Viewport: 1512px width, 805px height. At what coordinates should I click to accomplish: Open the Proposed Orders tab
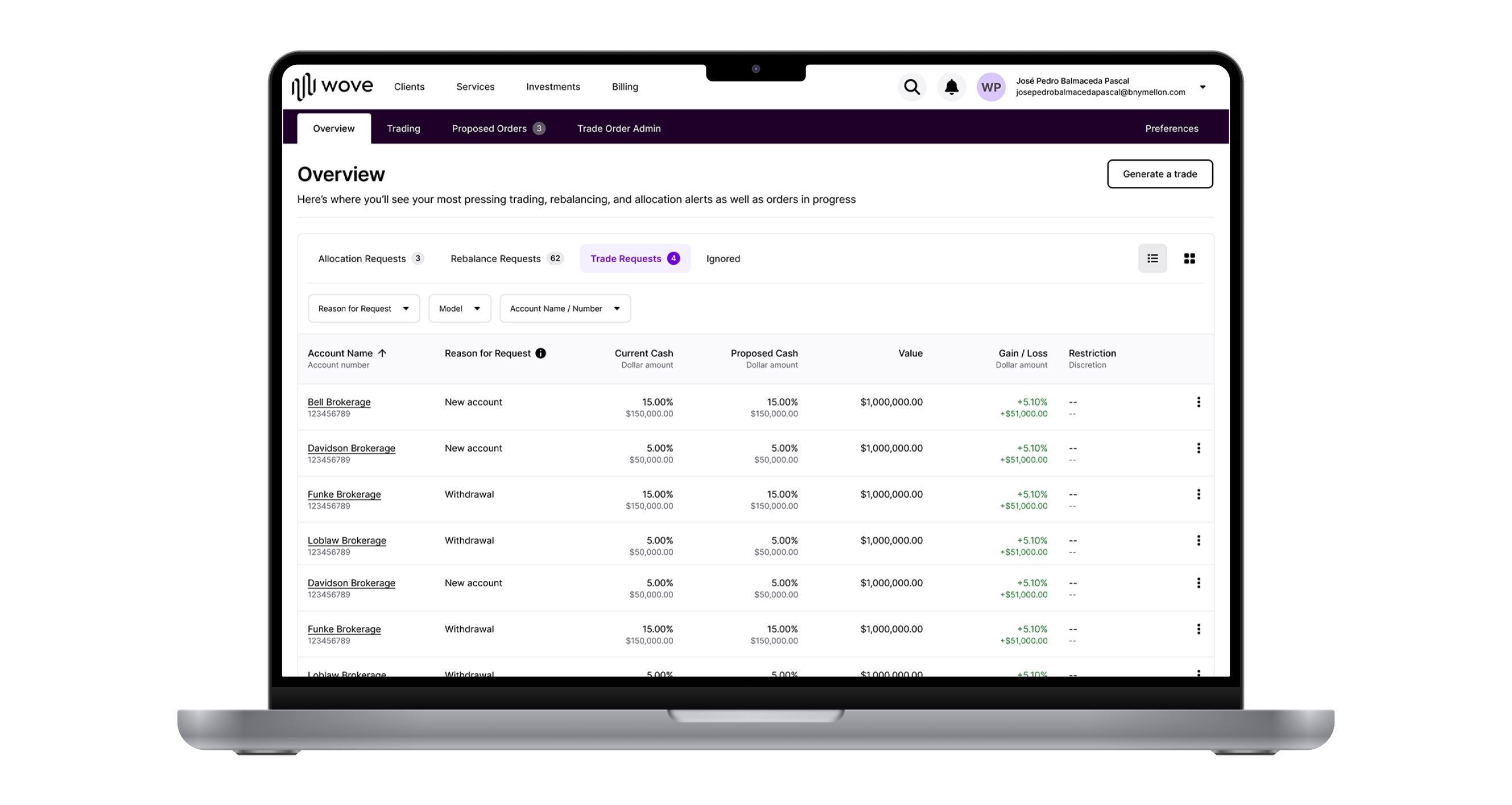pyautogui.click(x=498, y=128)
